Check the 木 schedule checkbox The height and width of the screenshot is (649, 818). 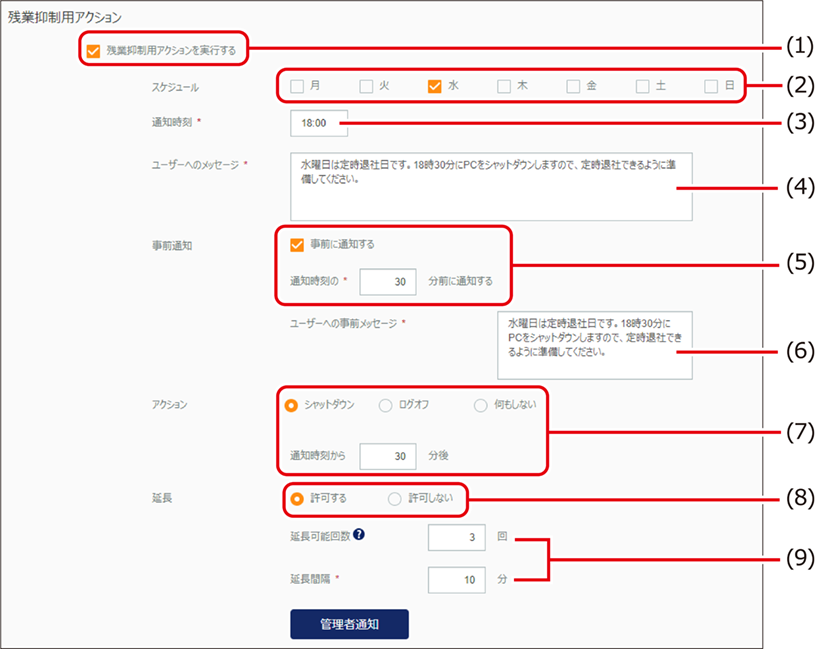click(504, 86)
